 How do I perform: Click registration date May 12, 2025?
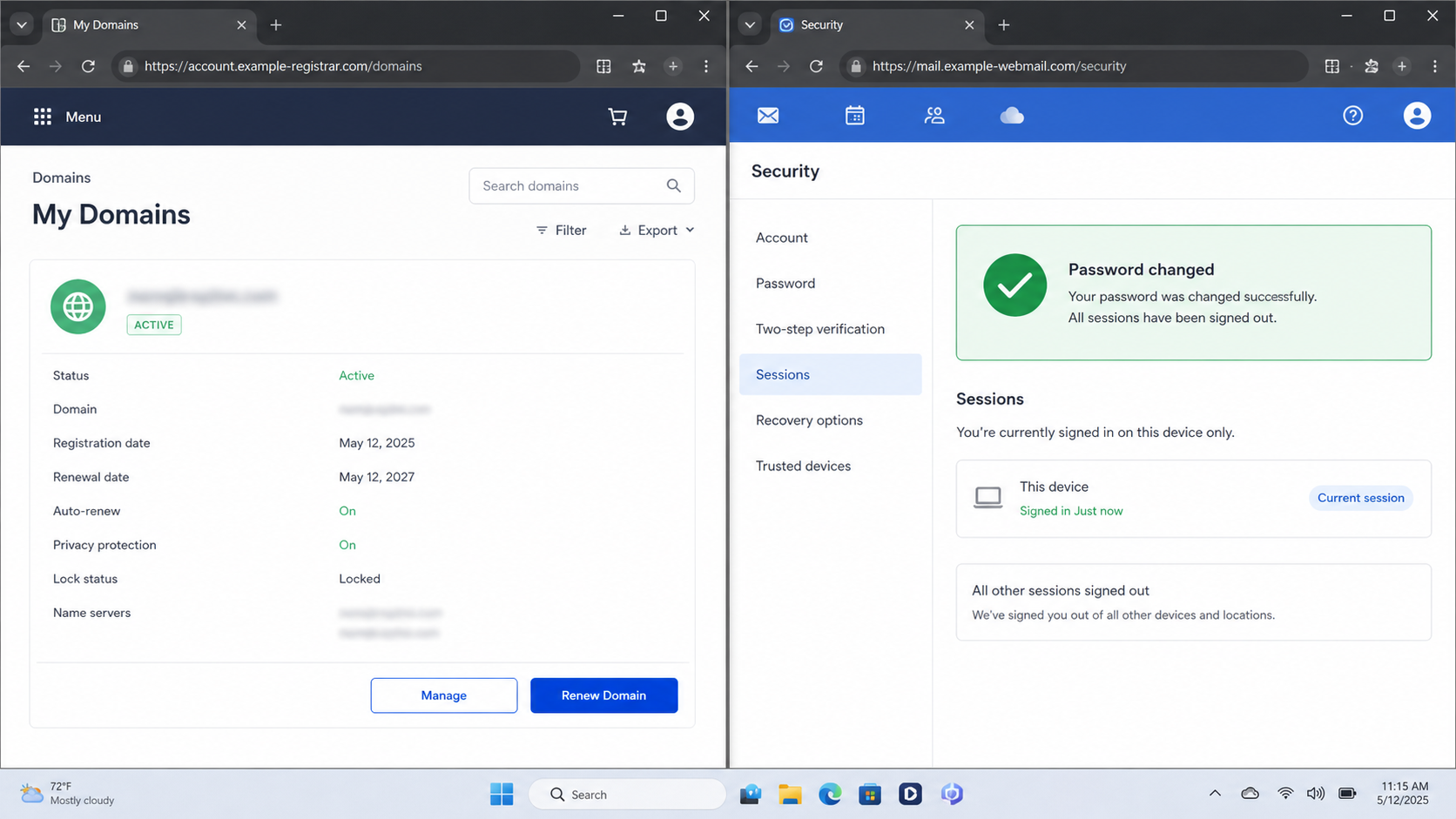(x=376, y=443)
